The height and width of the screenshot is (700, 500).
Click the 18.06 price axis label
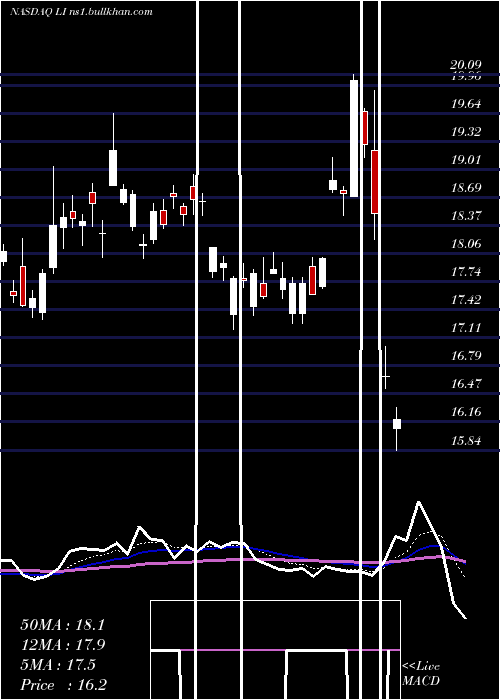coord(466,244)
